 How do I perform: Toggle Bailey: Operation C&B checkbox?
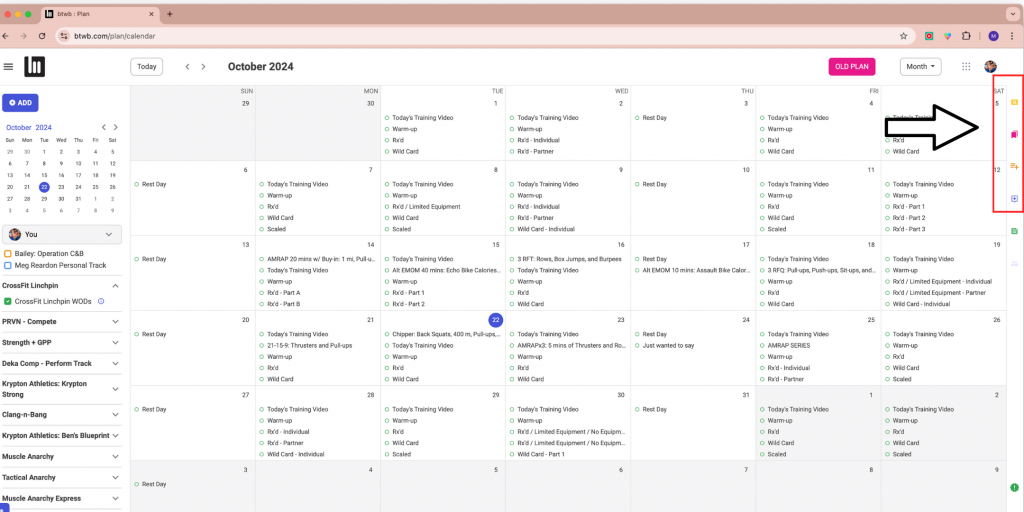click(8, 253)
